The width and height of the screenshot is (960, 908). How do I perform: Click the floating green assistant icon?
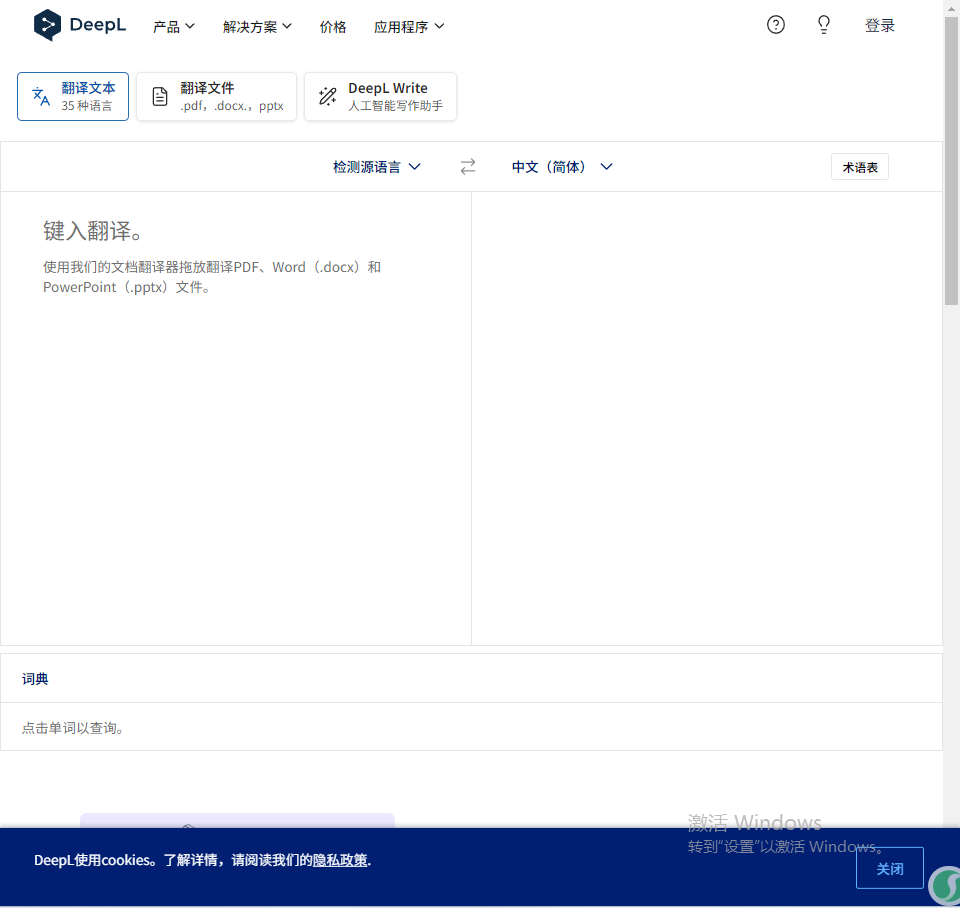945,885
